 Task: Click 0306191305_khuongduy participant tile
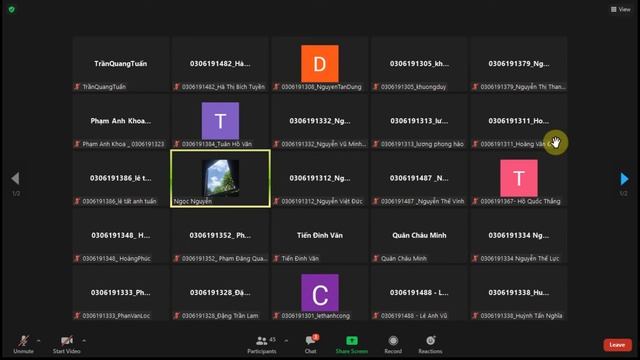click(419, 64)
